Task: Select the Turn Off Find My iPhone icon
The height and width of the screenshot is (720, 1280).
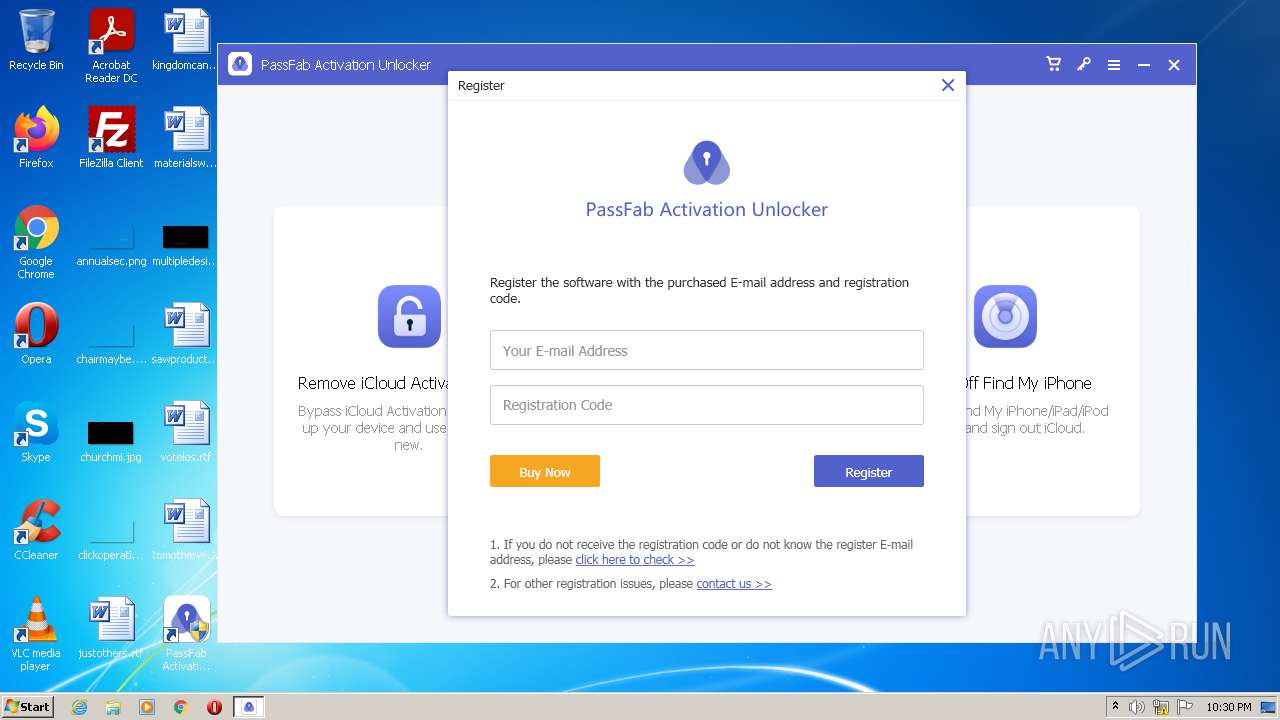Action: (x=1005, y=316)
